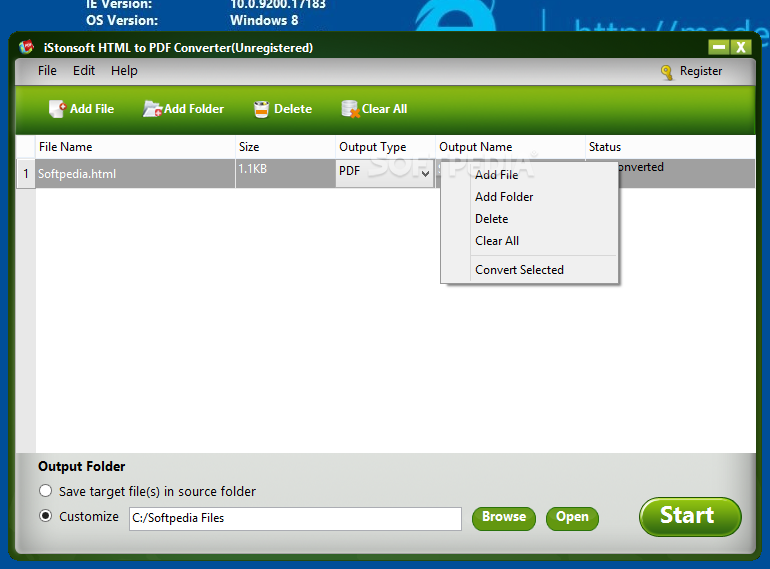
Task: Open the Edit menu
Action: tap(83, 71)
